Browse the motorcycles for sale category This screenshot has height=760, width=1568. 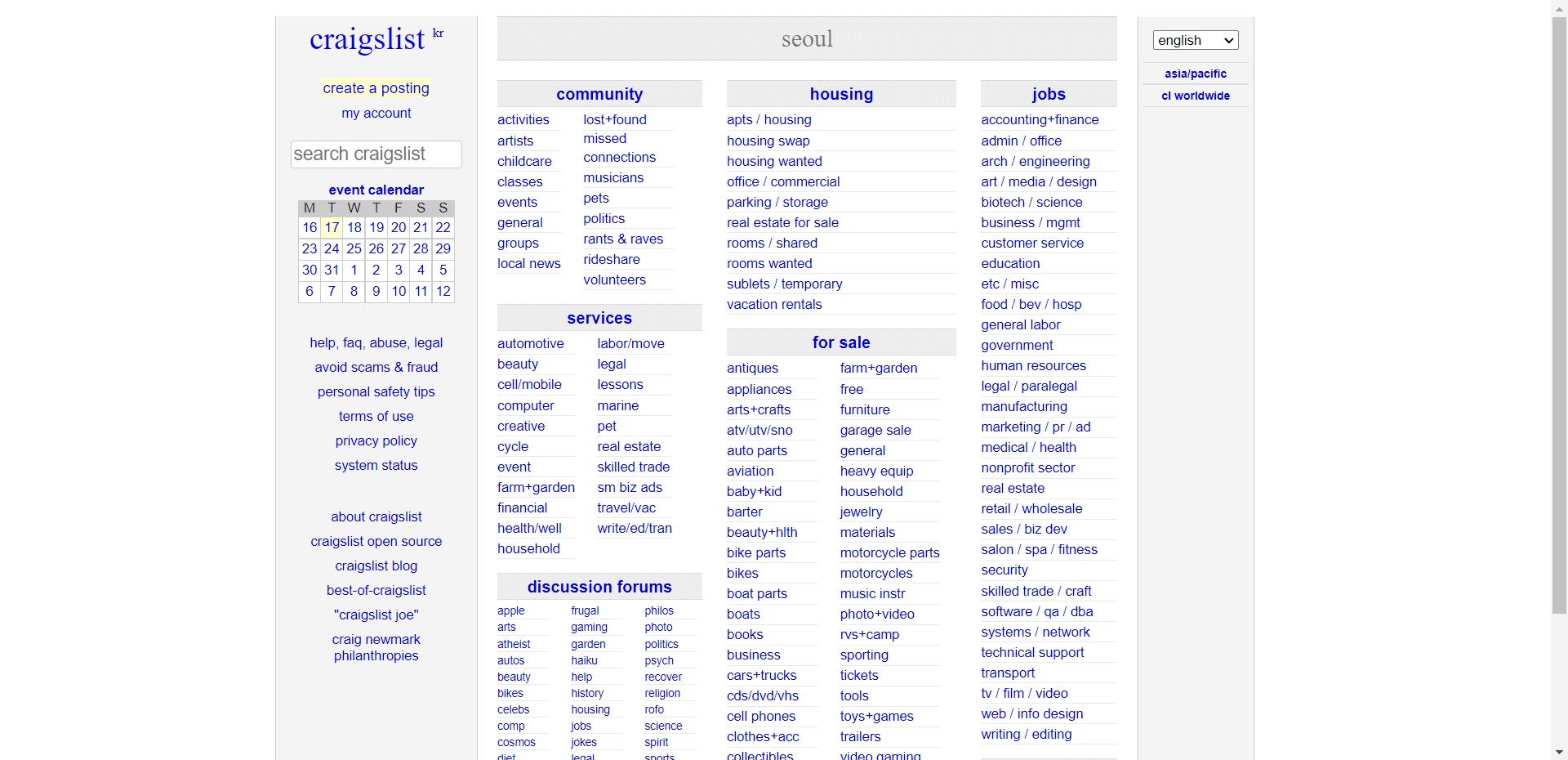(x=875, y=573)
